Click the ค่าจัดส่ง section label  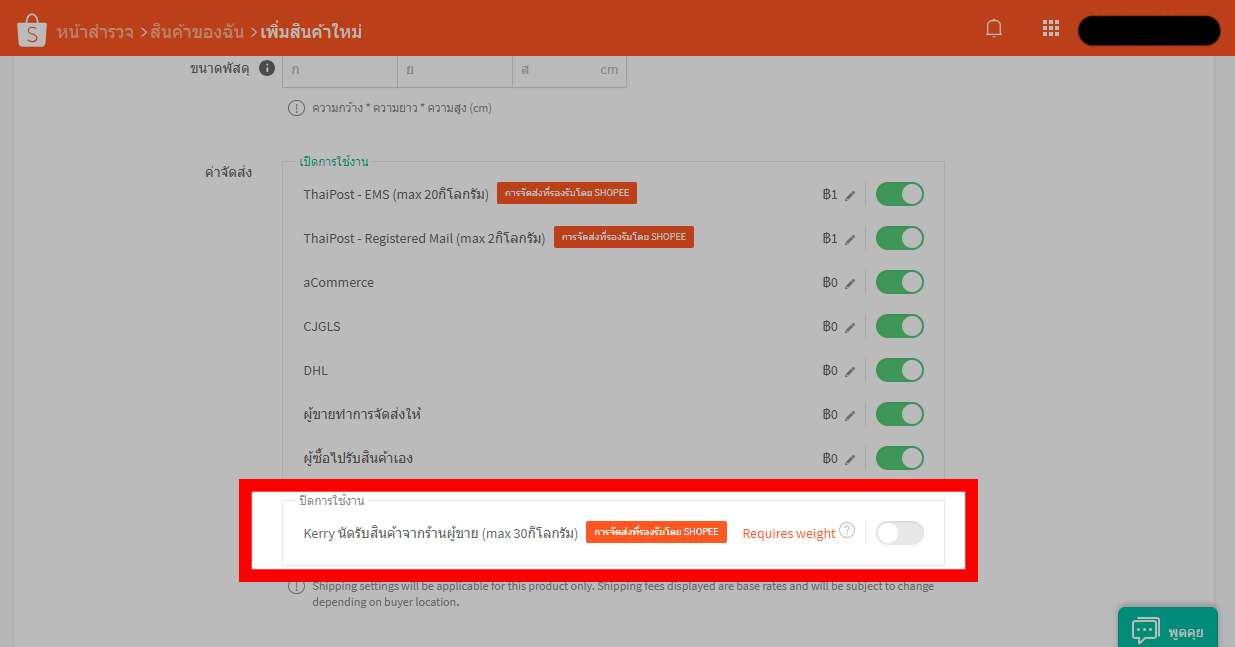click(228, 172)
